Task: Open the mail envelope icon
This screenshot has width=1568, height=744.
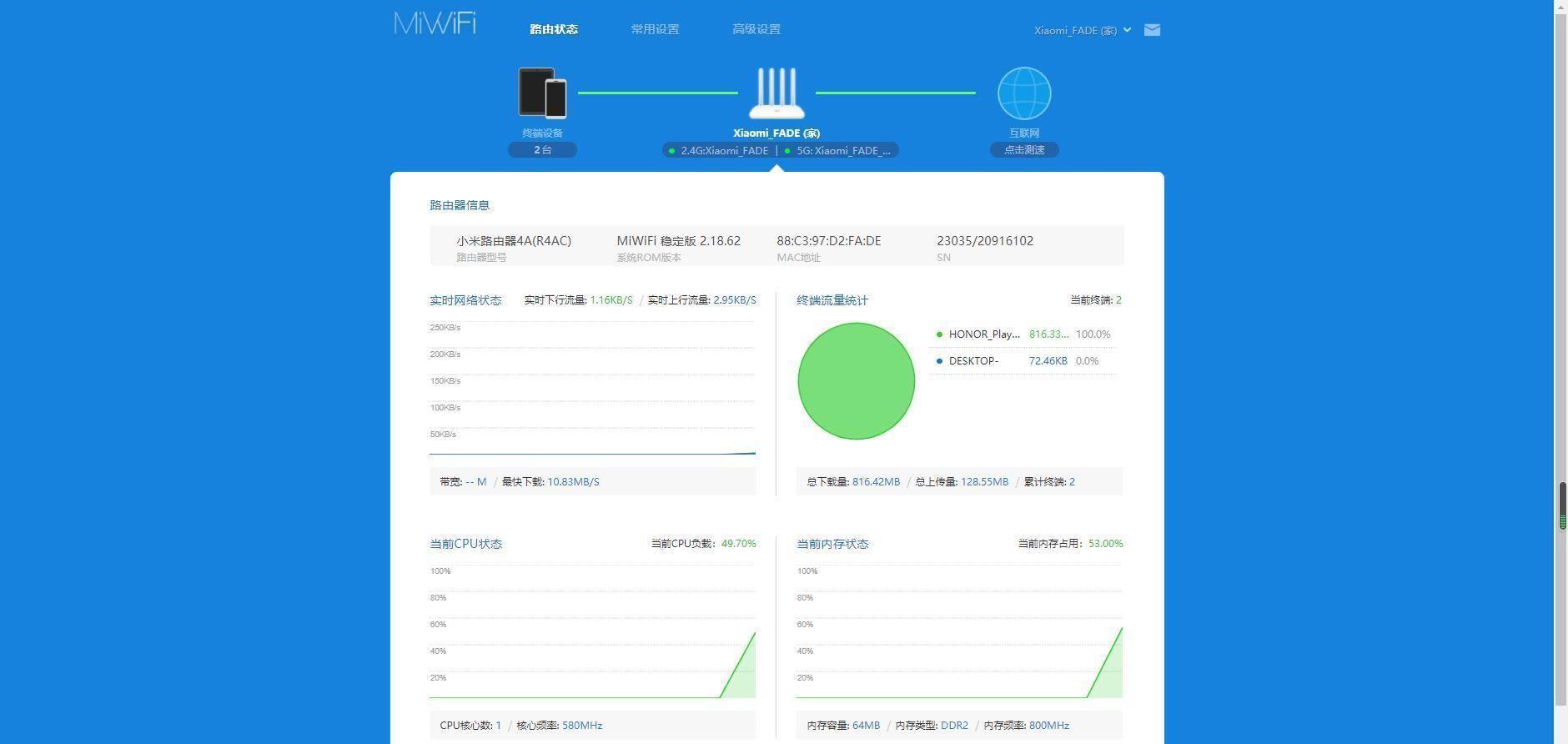Action: (1152, 30)
